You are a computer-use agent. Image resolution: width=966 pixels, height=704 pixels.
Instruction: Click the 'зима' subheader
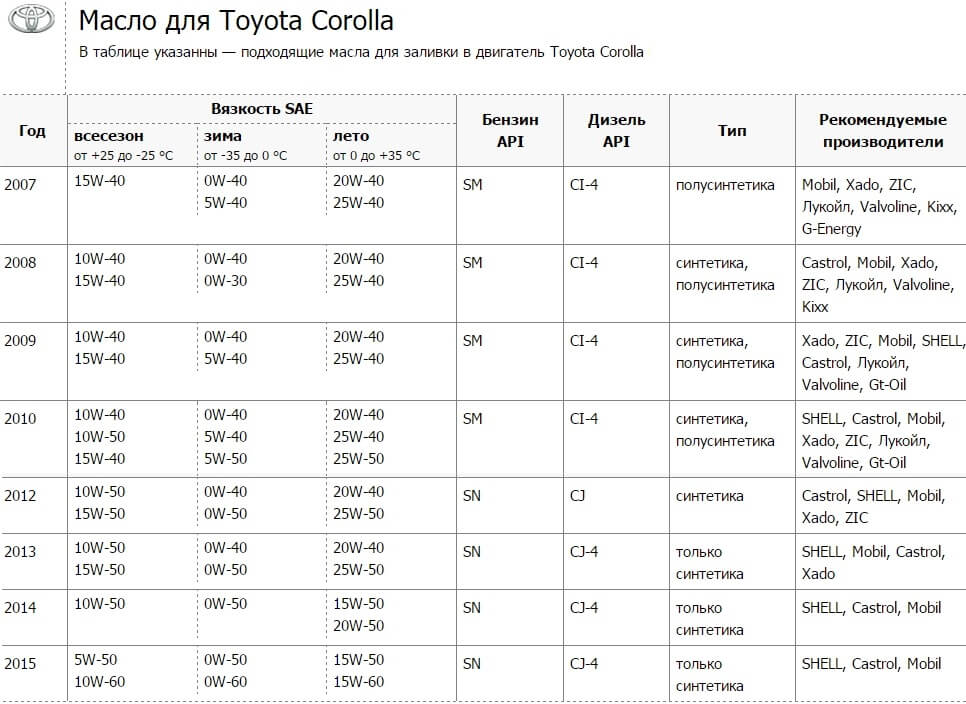pos(223,136)
